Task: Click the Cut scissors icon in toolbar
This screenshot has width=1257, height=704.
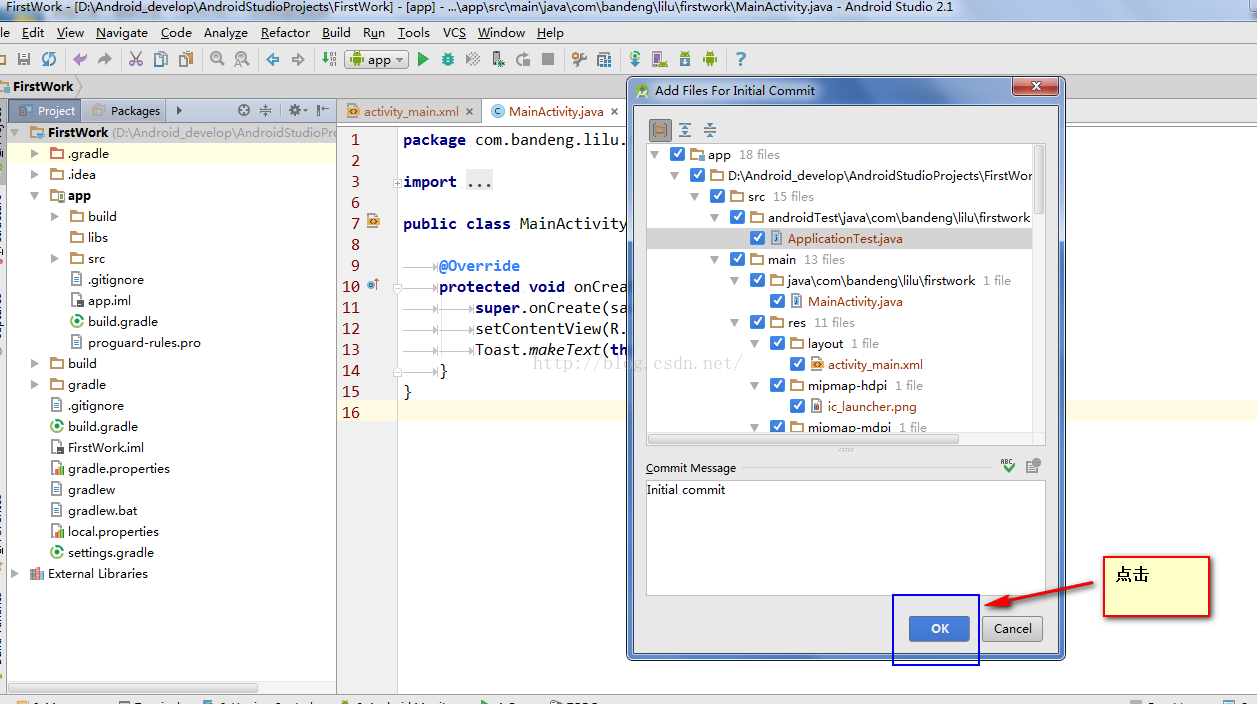Action: point(136,60)
